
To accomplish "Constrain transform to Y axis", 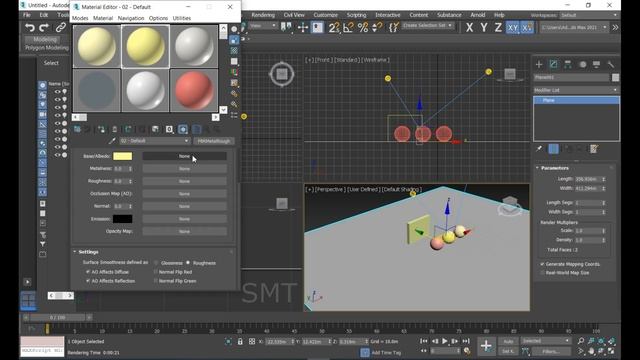I will click(484, 27).
